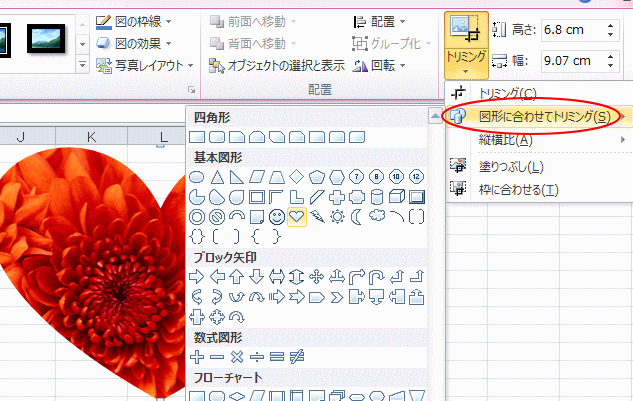633x401 pixels.
Task: Click the 幅 input field
Action: [x=573, y=61]
